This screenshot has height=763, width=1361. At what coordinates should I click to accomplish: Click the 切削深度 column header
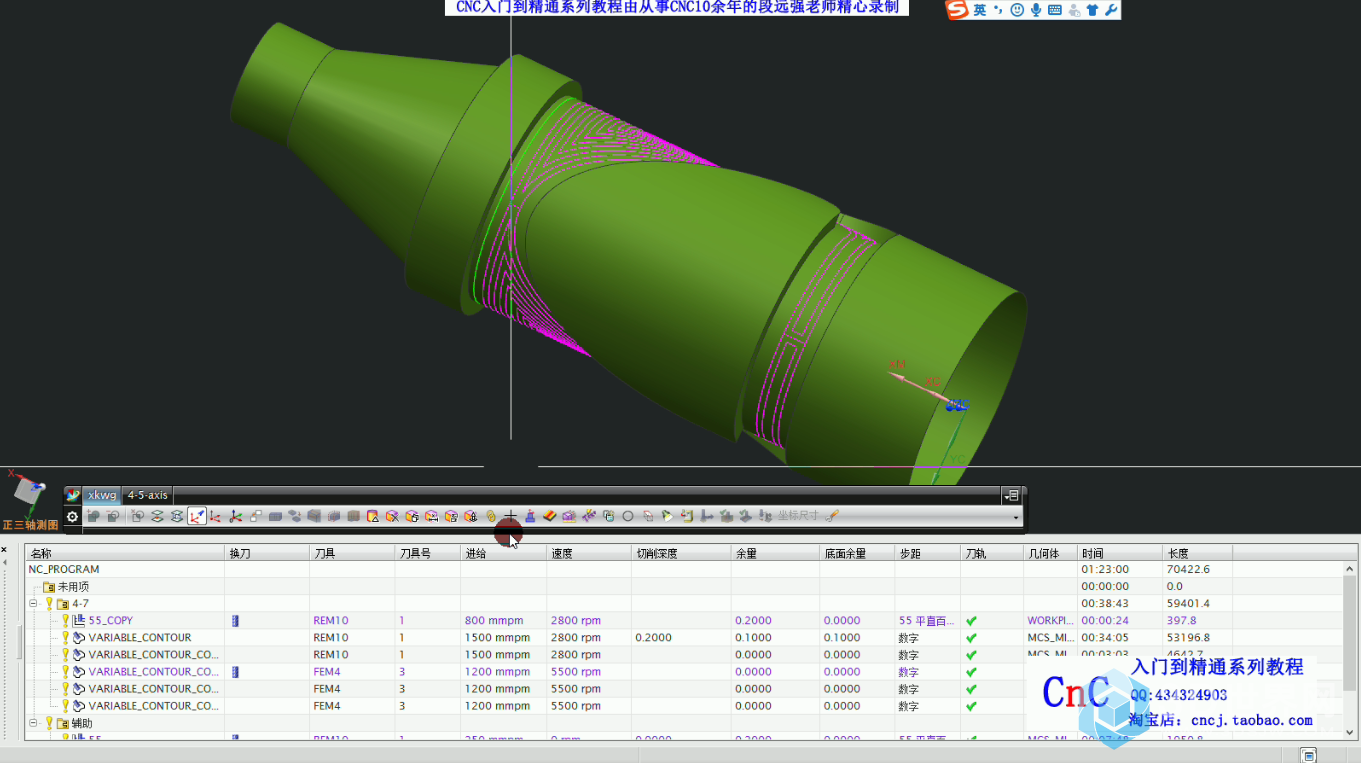(x=681, y=552)
